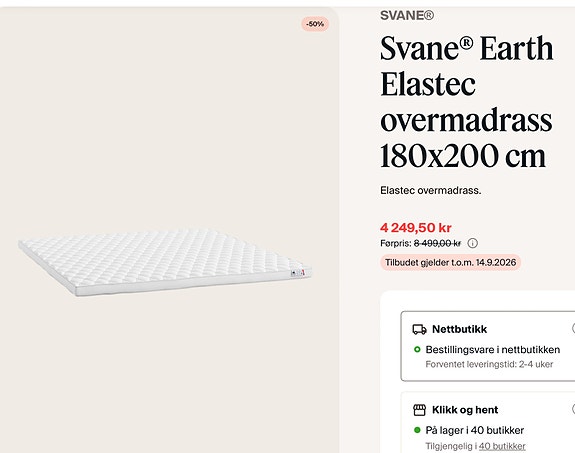Click Forventet leveringstid 2-4 uker text
This screenshot has width=575, height=453.
pos(489,364)
